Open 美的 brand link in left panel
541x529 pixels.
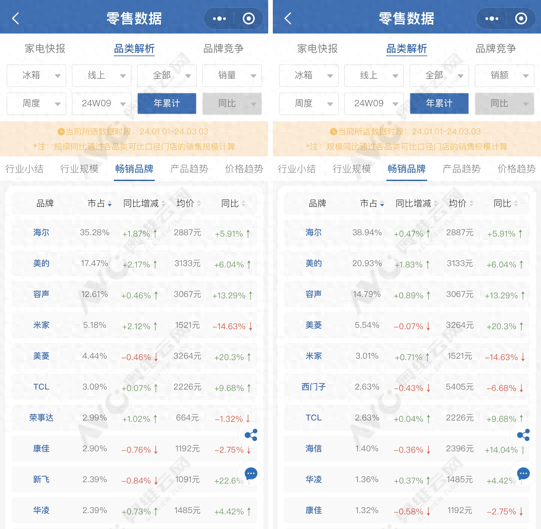pyautogui.click(x=41, y=264)
